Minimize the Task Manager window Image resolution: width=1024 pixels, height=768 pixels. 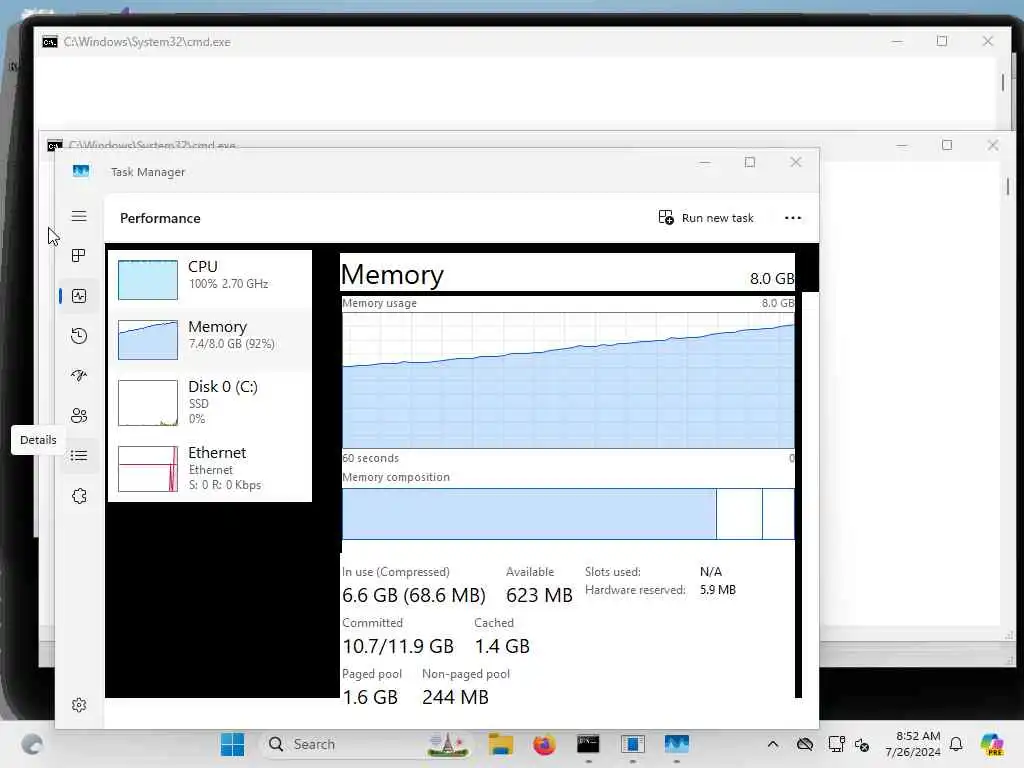point(705,162)
